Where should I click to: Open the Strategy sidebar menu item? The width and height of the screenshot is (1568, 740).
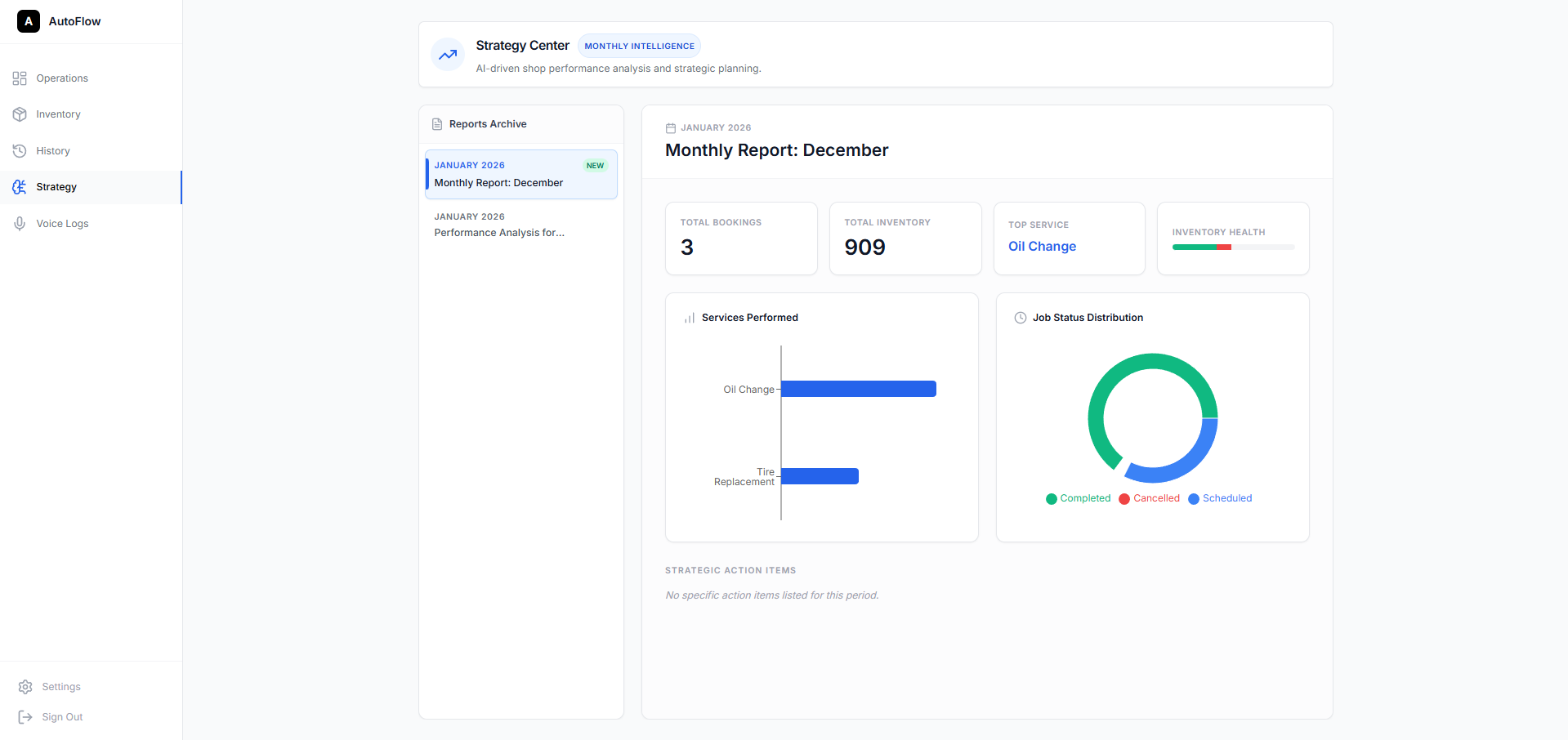[56, 187]
